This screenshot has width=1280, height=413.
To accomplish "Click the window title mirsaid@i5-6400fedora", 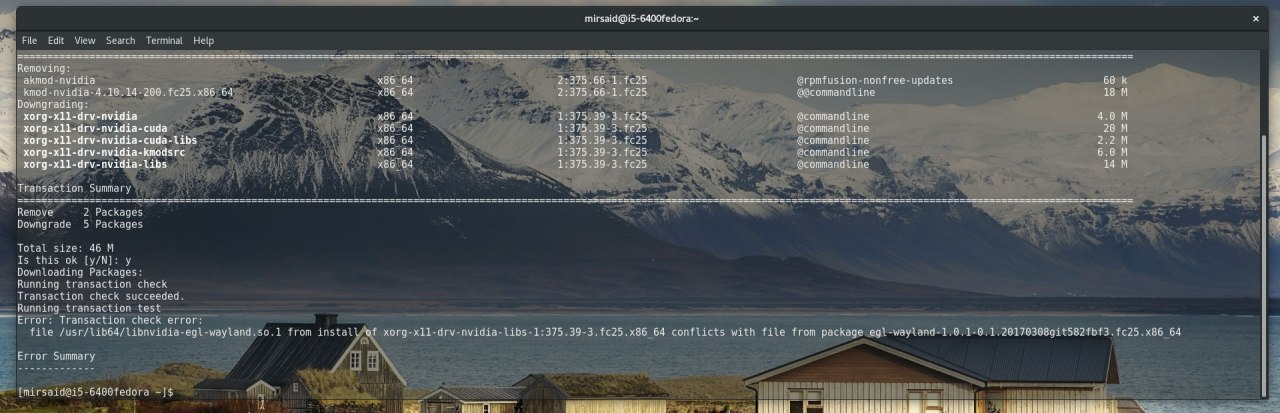I will 640,18.
